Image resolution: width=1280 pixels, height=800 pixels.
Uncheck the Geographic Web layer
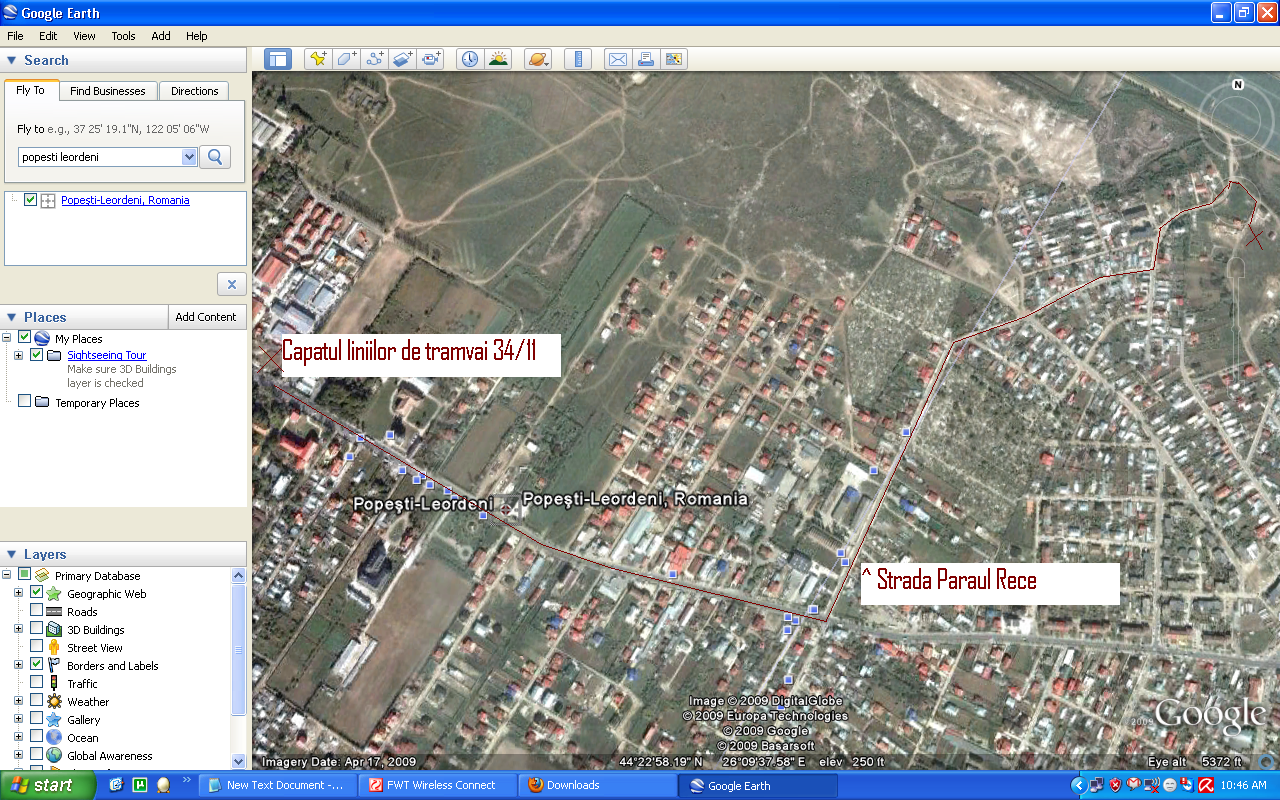pyautogui.click(x=36, y=593)
